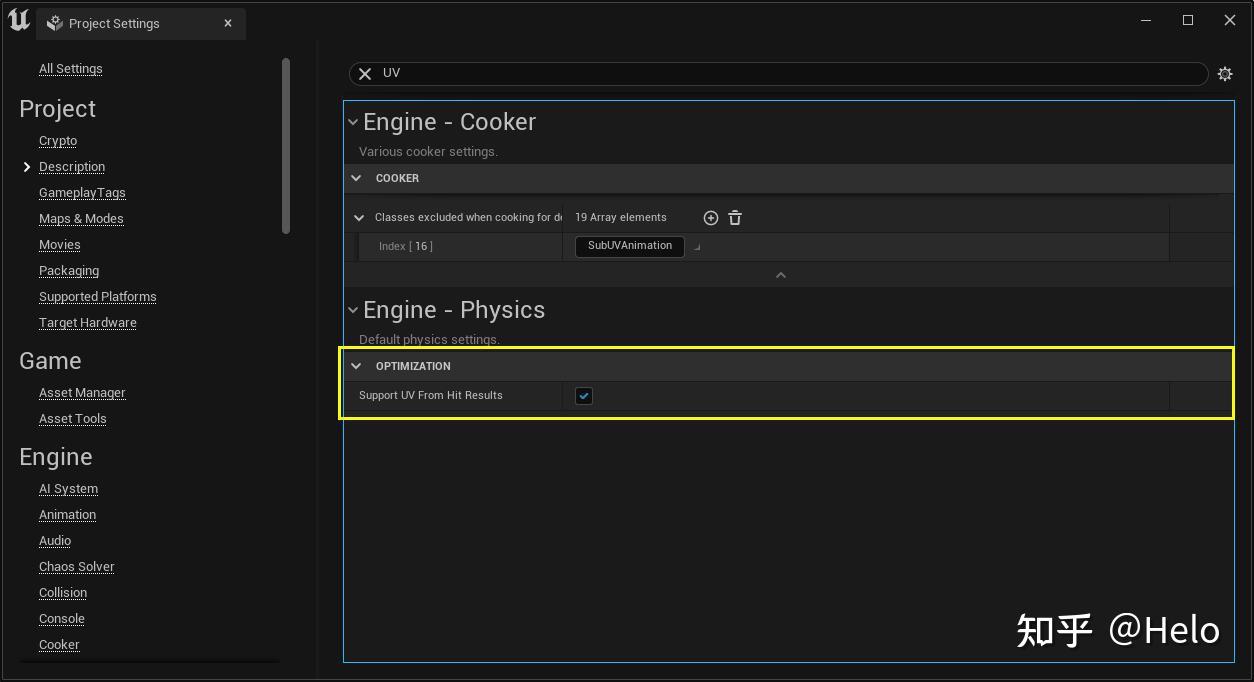The image size is (1254, 682).
Task: Collapse the Engine - Physics category
Action: (x=352, y=310)
